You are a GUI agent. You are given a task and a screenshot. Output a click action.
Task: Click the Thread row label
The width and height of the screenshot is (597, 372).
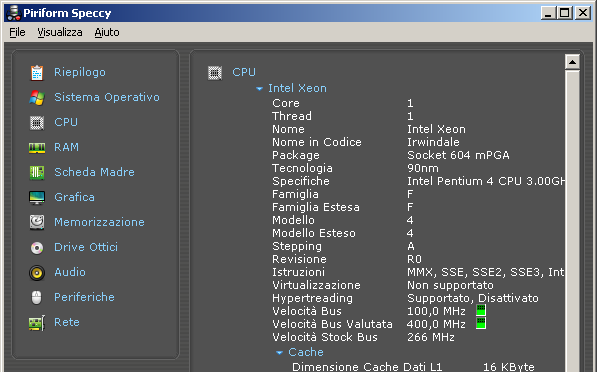(x=292, y=116)
